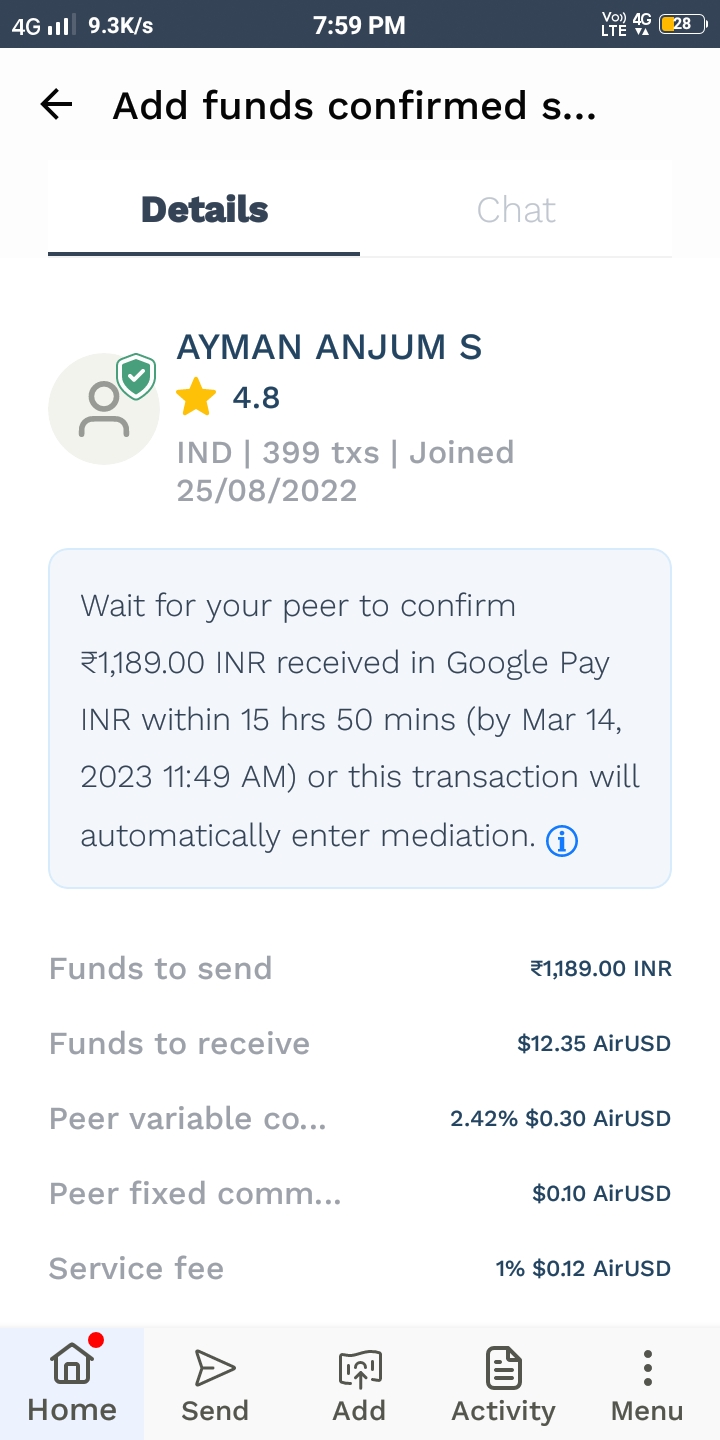Open the Send paper-plane icon
Viewport: 720px width, 1440px height.
[x=215, y=1369]
